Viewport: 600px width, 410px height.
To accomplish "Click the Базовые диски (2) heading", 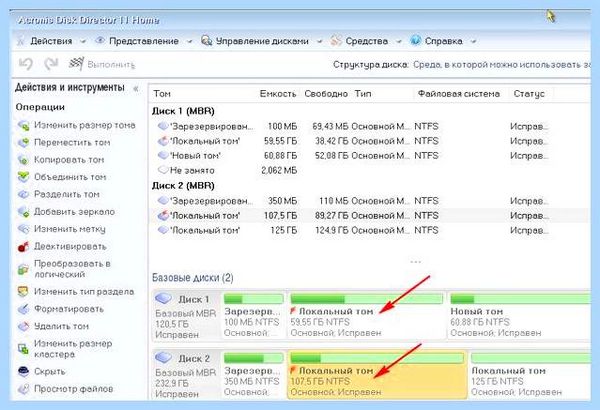I will click(192, 278).
